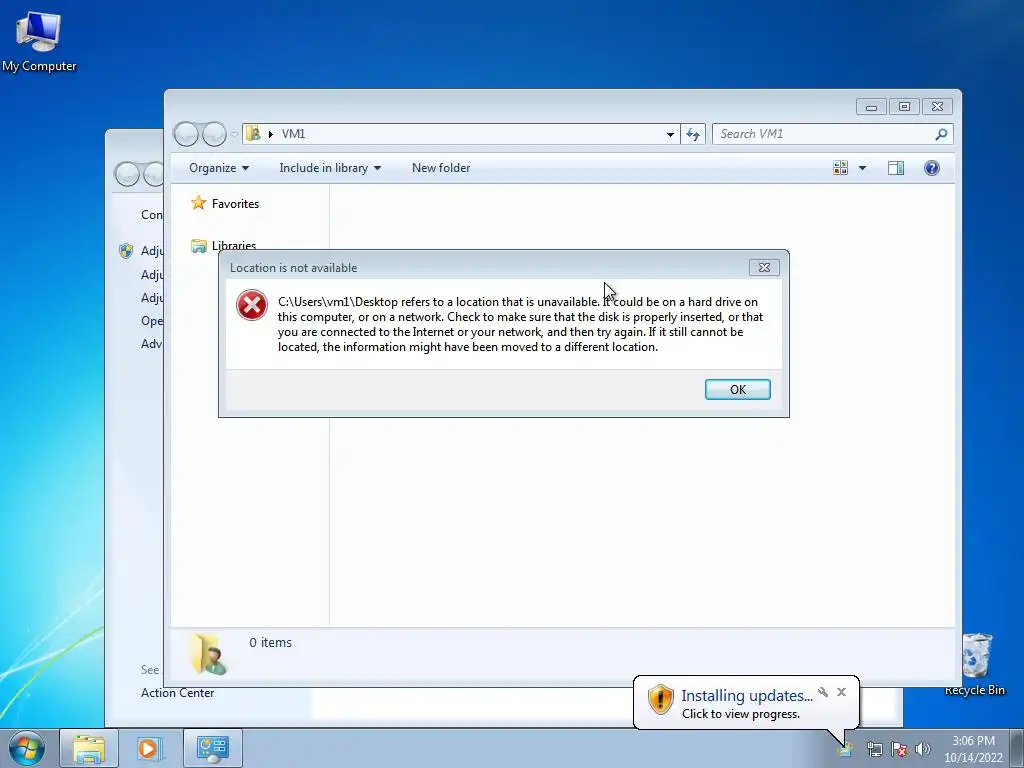Open the Windows Start menu

tap(27, 748)
